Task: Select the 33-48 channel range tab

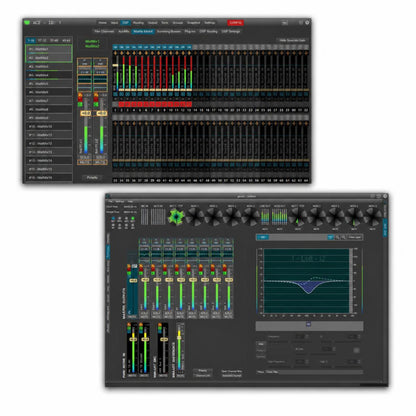Action: pyautogui.click(x=54, y=40)
